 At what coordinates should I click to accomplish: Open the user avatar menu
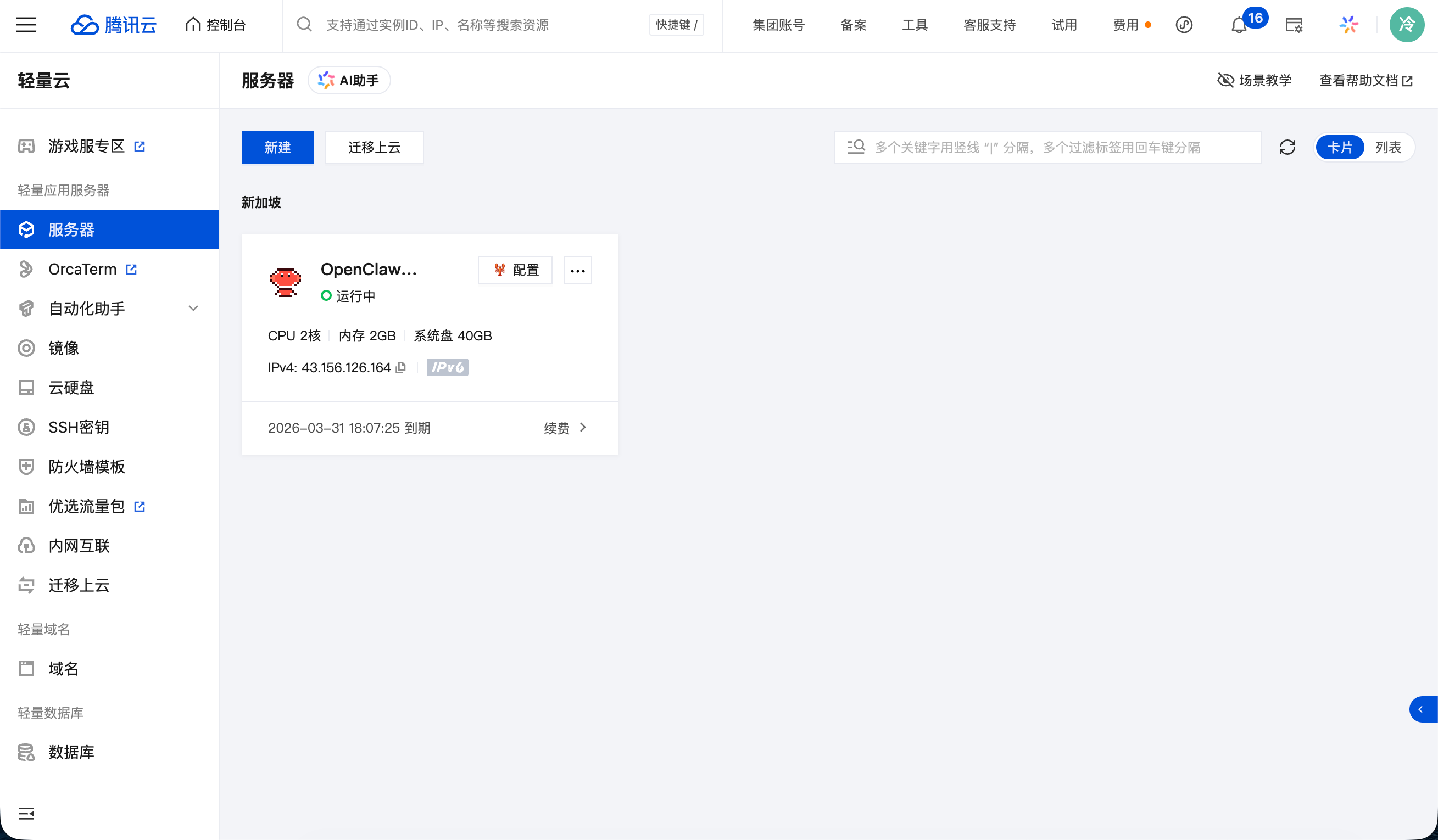coord(1406,25)
